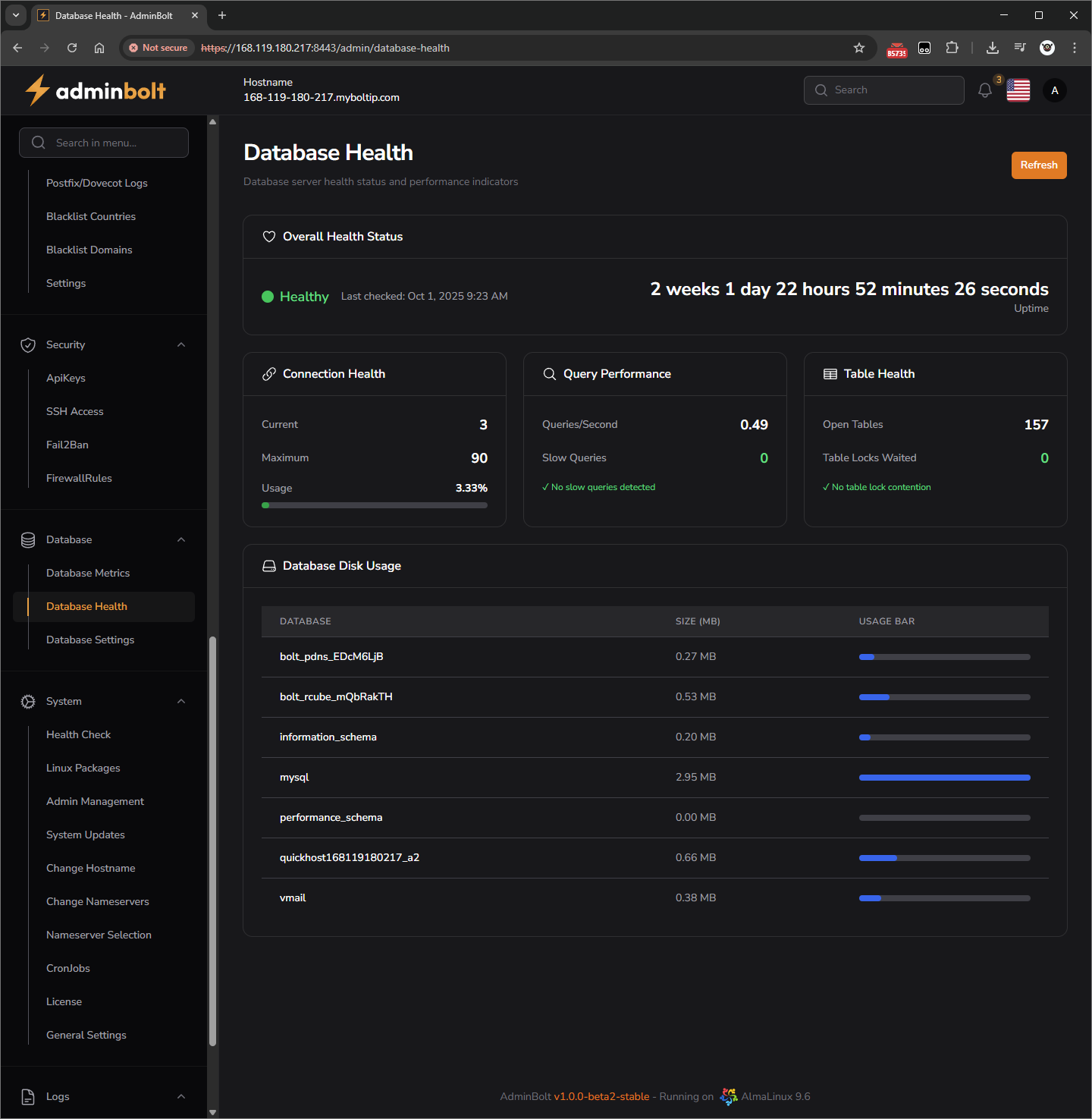
Task: Toggle the Logs section chevron
Action: (x=181, y=1097)
